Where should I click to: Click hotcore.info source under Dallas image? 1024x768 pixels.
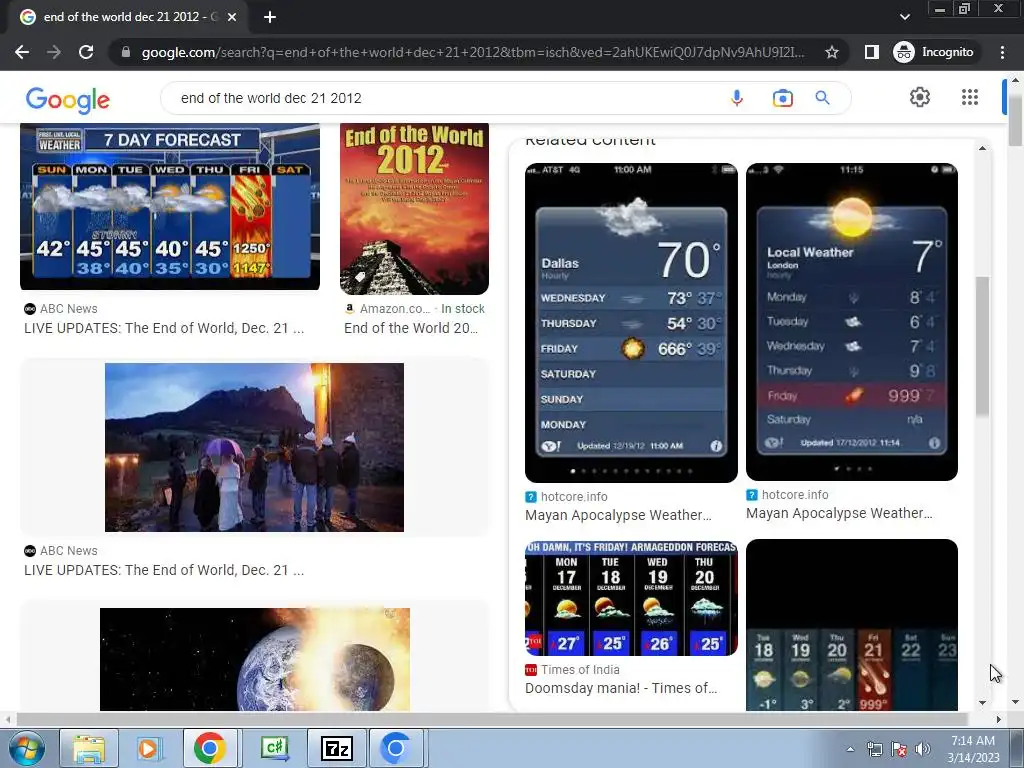(x=574, y=496)
